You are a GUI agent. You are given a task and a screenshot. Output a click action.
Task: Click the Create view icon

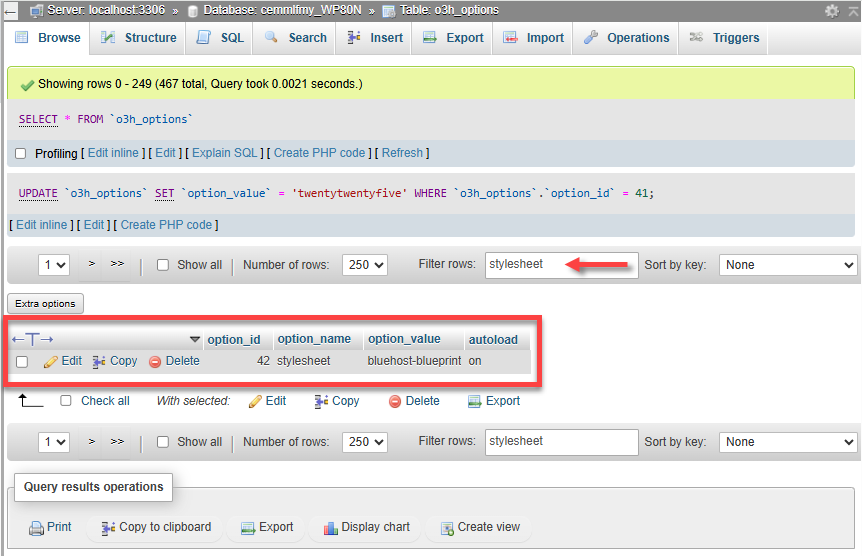[447, 528]
